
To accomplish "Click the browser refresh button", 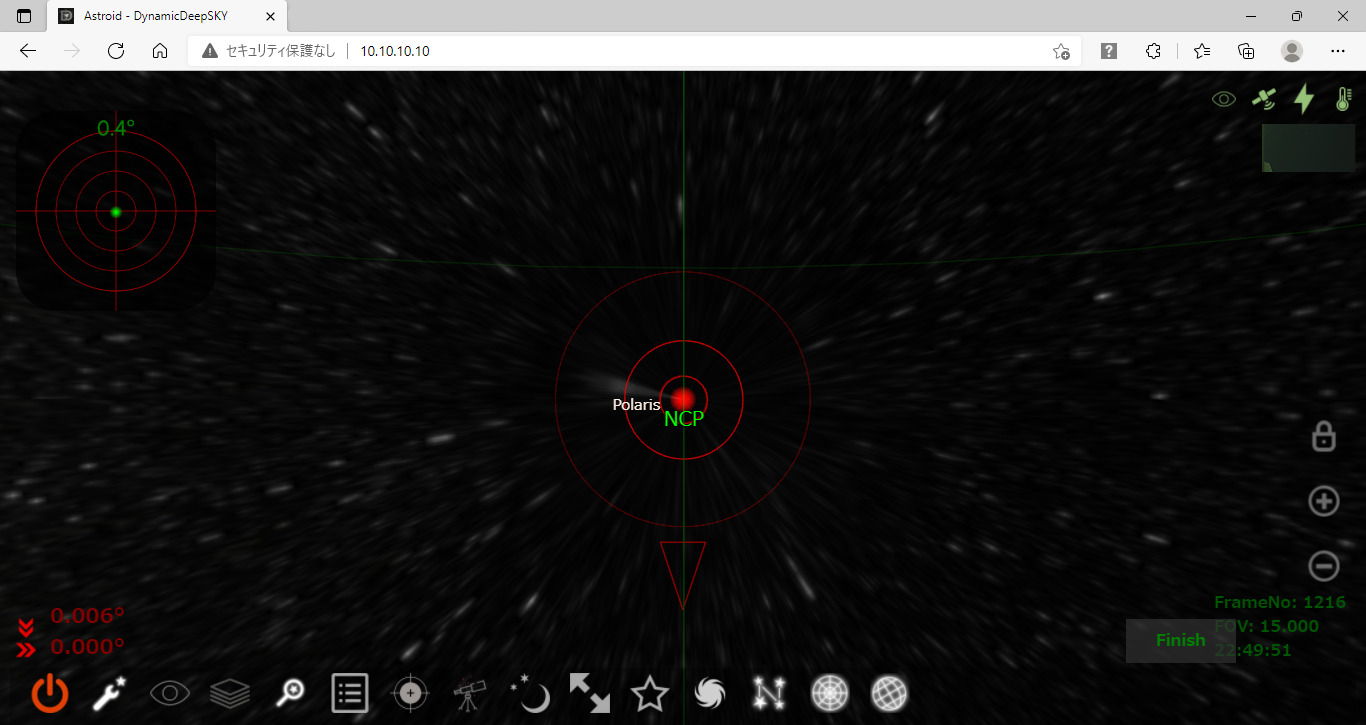I will tap(116, 51).
